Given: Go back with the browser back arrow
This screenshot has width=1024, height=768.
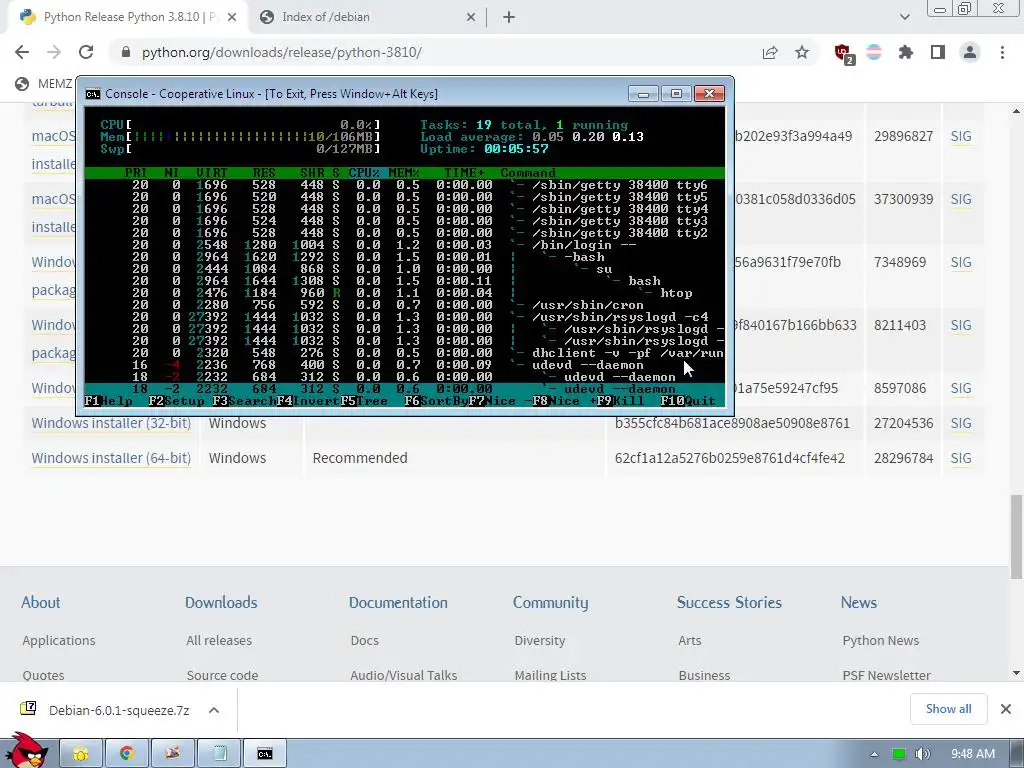Looking at the screenshot, I should pos(22,52).
